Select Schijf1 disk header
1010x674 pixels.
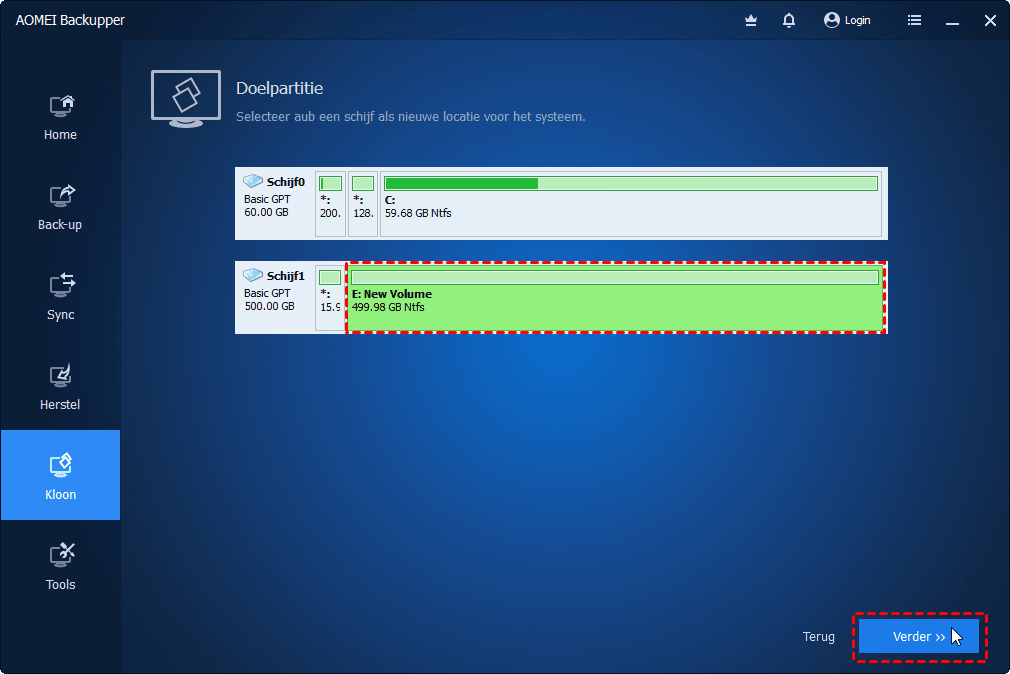click(x=274, y=298)
